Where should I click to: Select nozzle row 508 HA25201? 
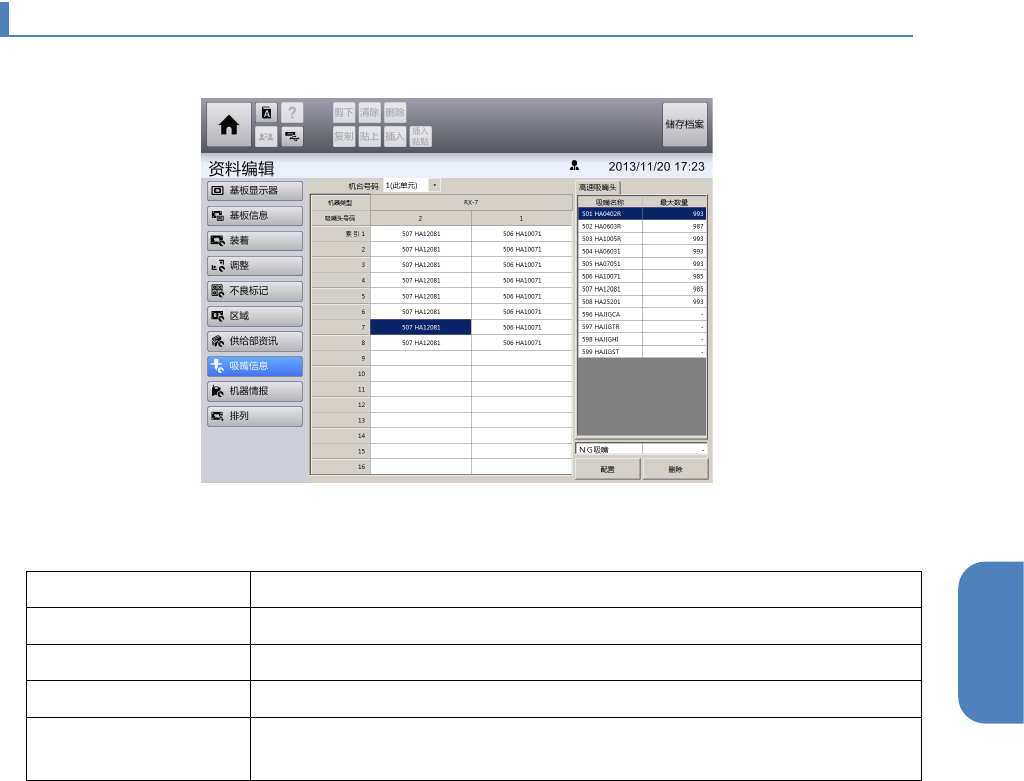(641, 302)
